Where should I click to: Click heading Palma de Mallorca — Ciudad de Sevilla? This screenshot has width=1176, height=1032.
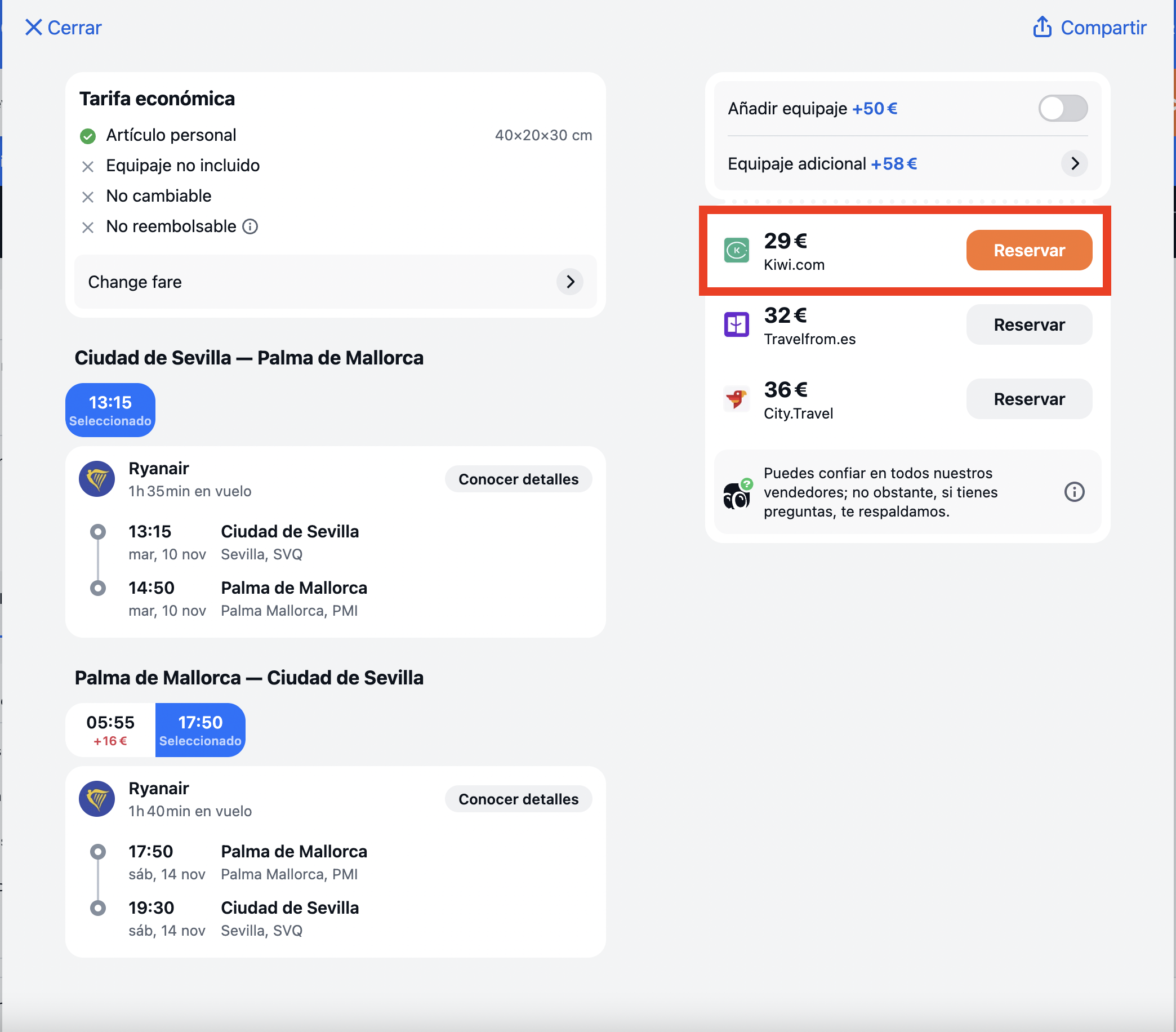click(x=249, y=678)
